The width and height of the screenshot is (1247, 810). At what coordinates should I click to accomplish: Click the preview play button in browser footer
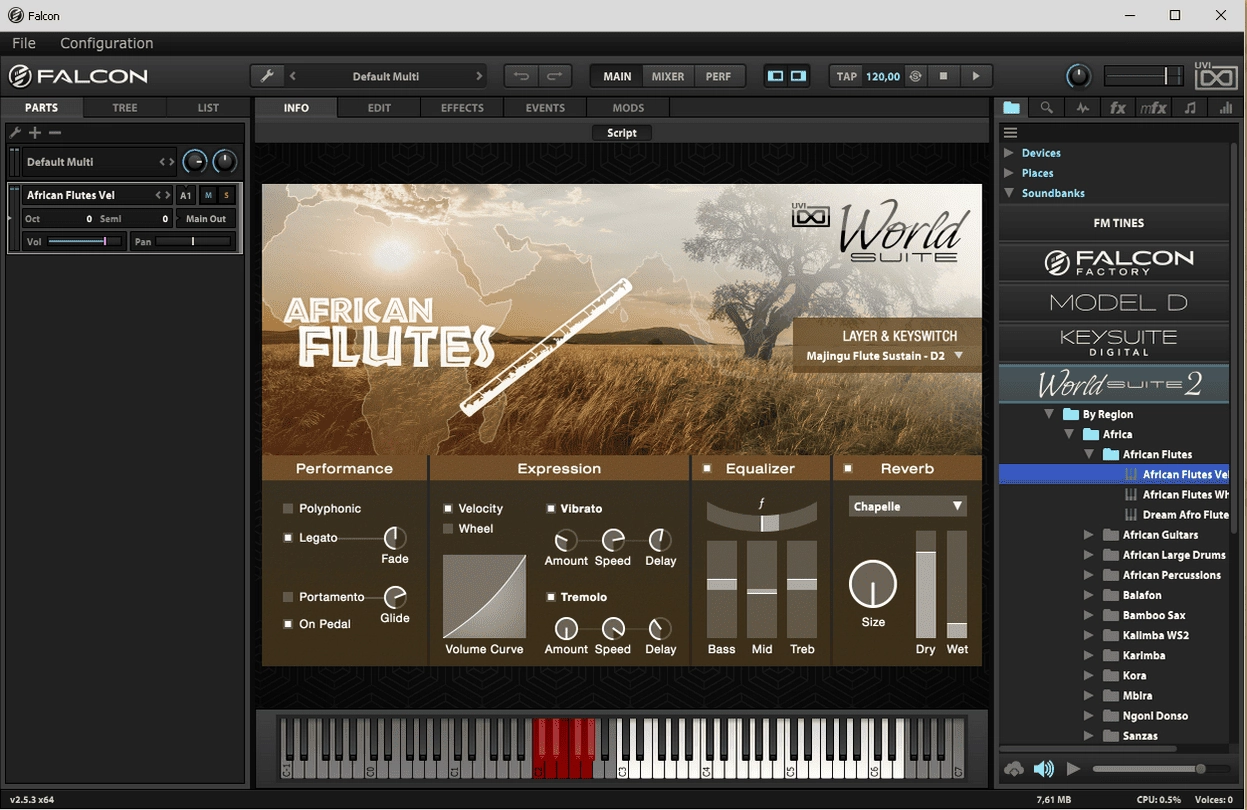[1073, 769]
